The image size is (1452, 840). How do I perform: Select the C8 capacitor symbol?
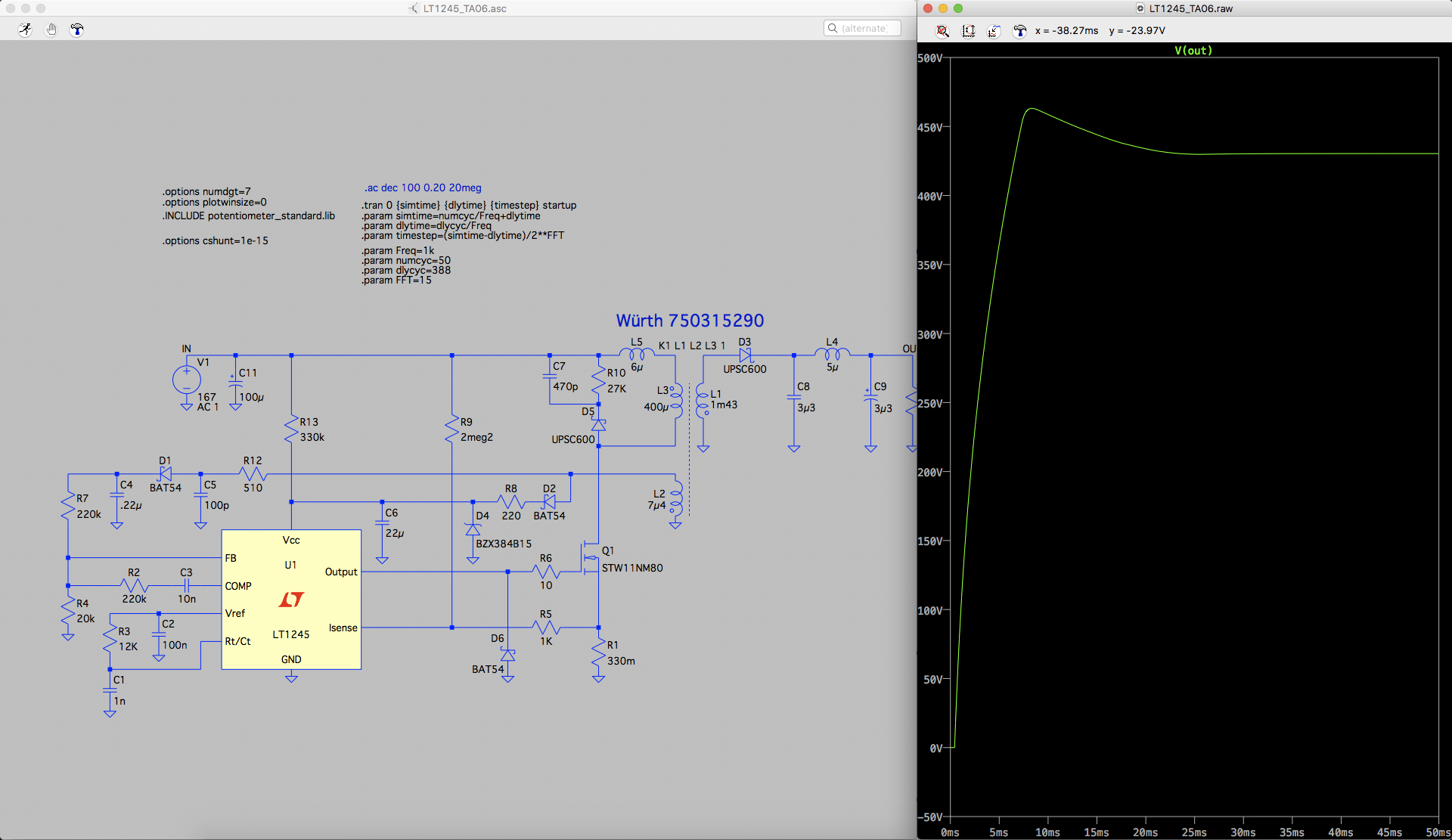point(794,397)
